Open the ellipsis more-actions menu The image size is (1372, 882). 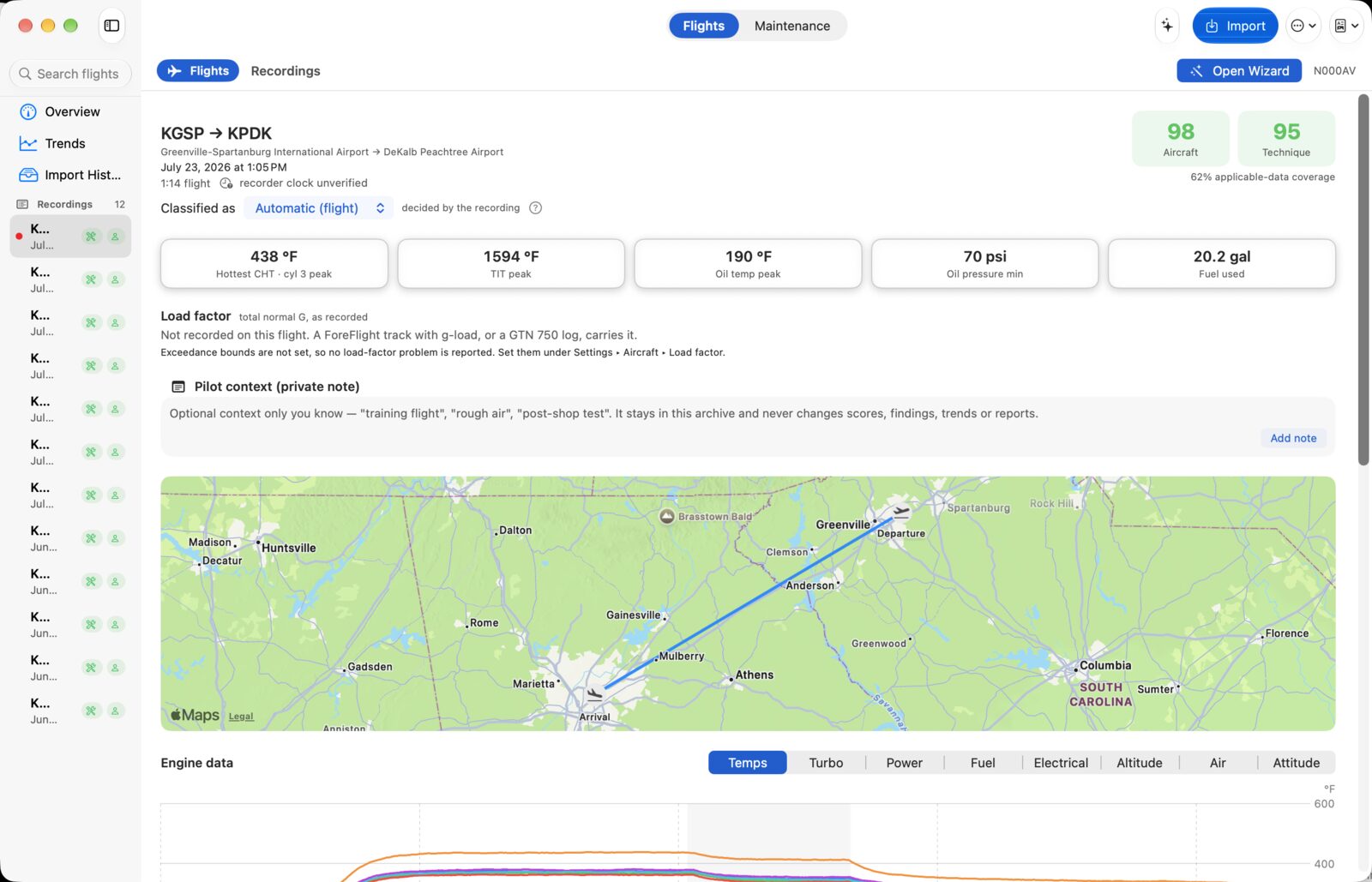(x=1303, y=26)
